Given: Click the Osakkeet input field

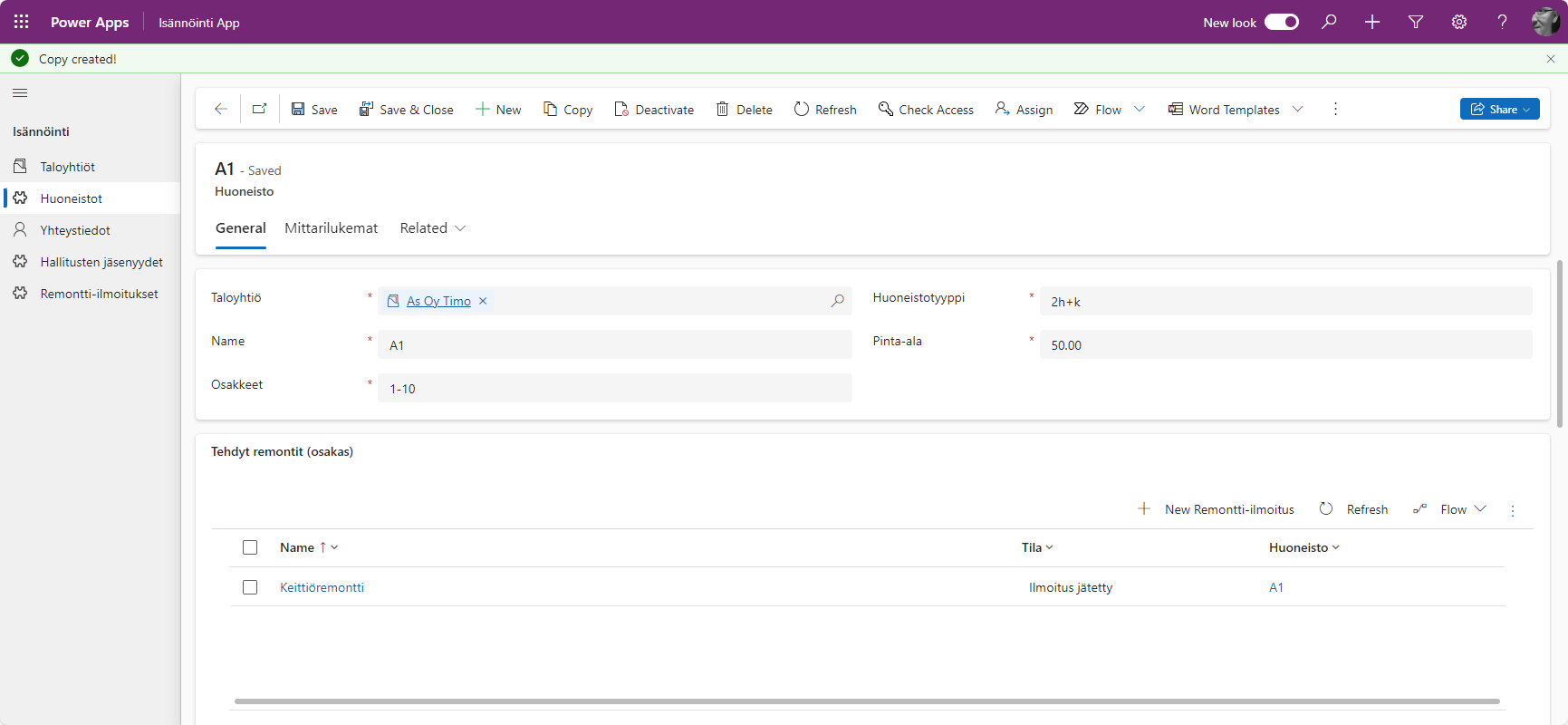Looking at the screenshot, I should tap(614, 388).
